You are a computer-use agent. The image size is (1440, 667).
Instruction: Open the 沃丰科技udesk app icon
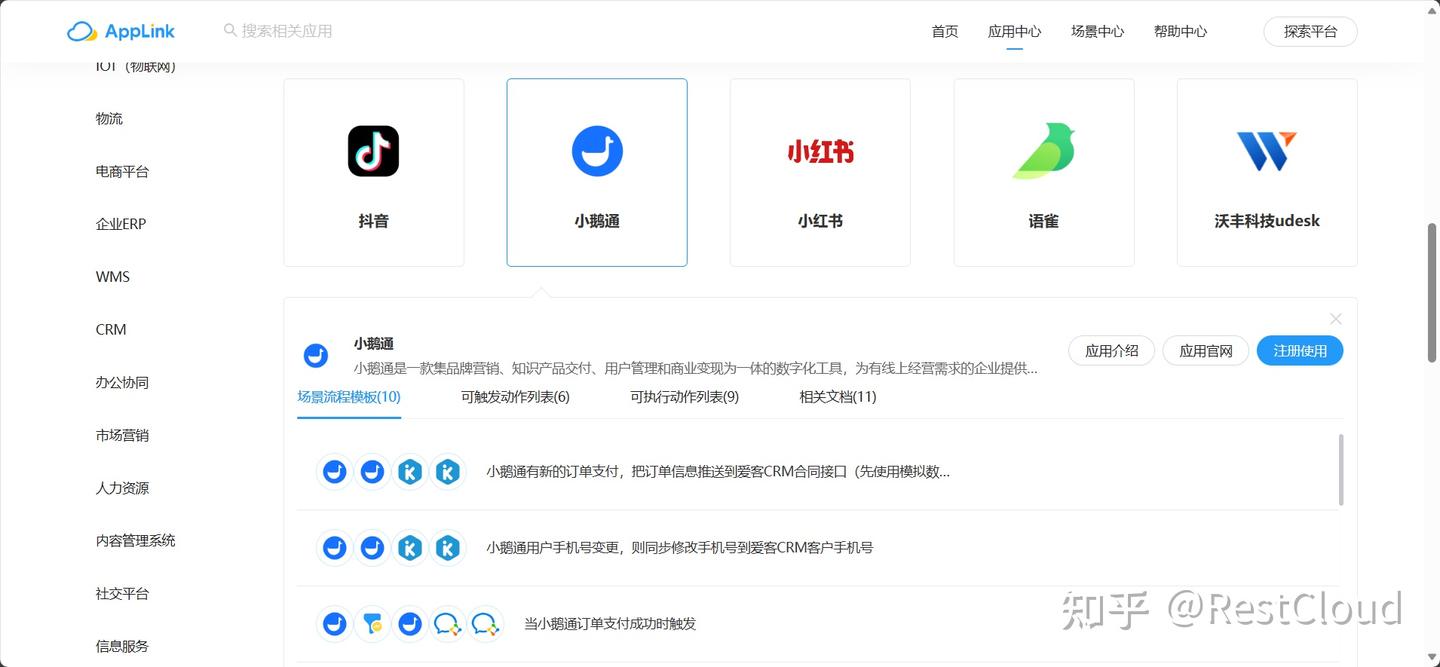[1266, 151]
